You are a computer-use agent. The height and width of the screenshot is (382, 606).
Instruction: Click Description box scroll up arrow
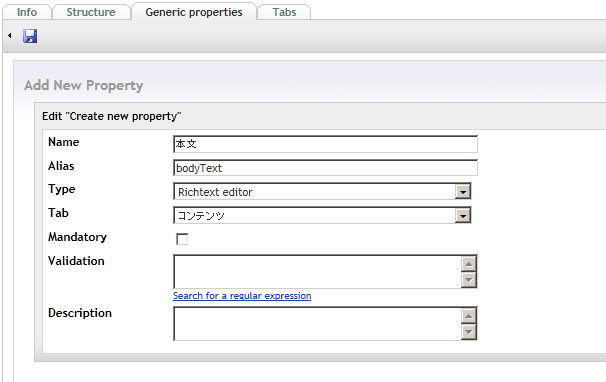click(469, 316)
